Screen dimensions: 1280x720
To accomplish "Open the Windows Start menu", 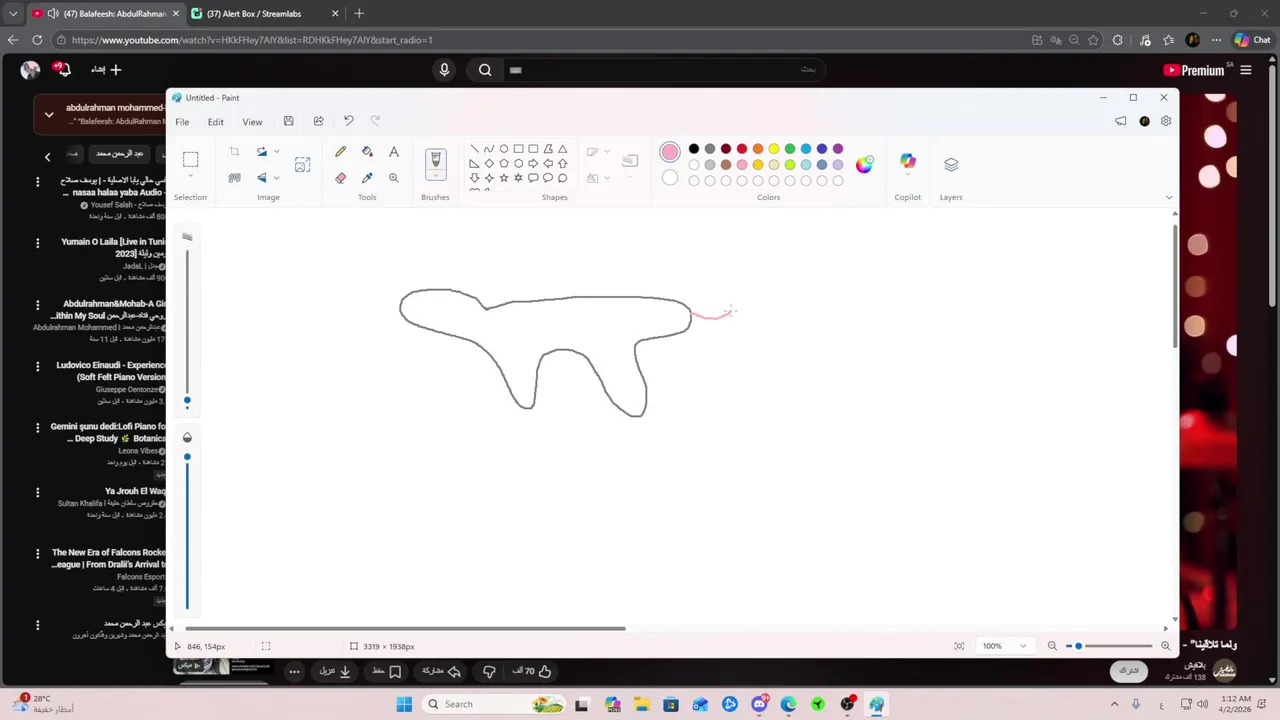I will (404, 704).
